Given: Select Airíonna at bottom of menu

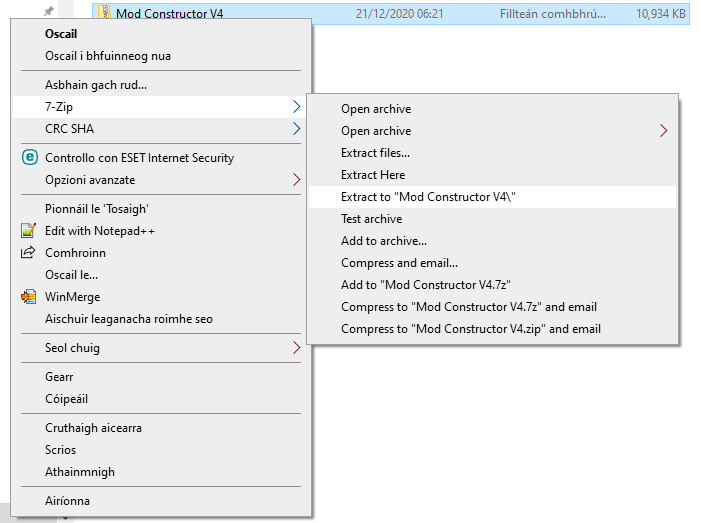Looking at the screenshot, I should pyautogui.click(x=67, y=501).
